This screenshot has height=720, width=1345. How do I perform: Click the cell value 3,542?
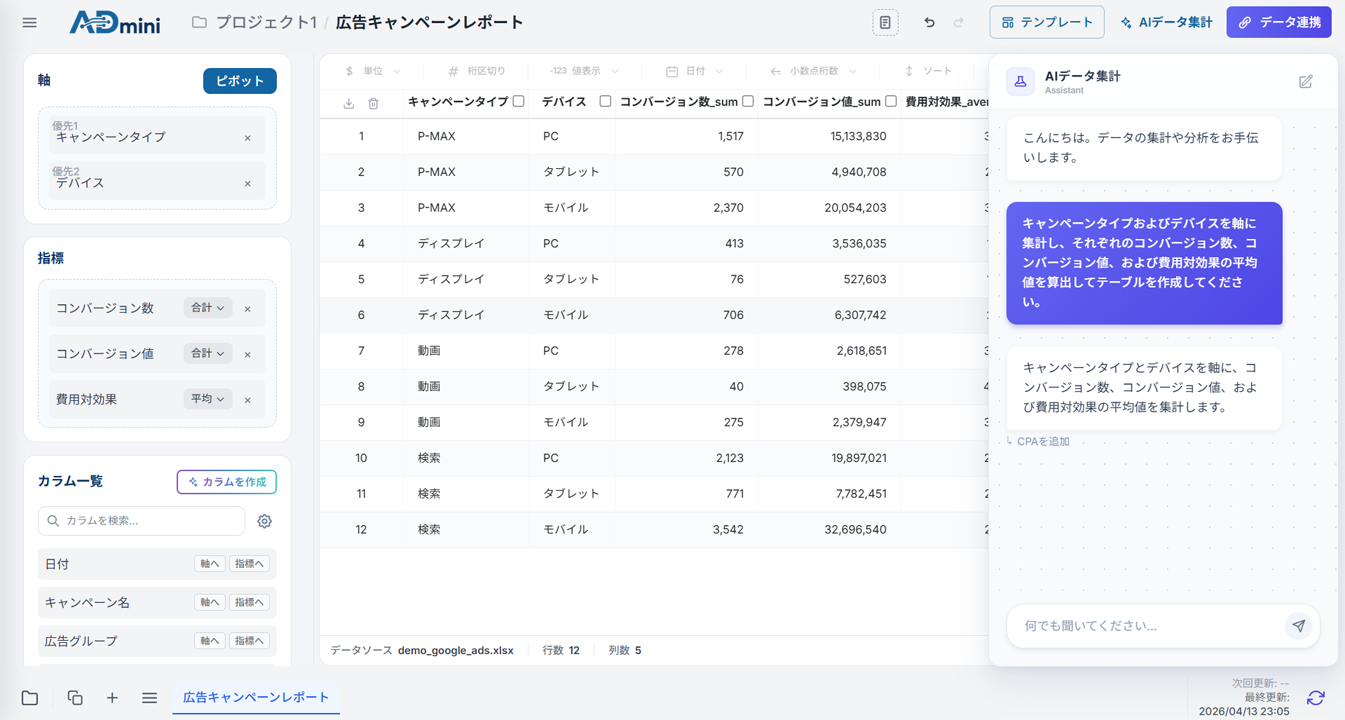(728, 530)
